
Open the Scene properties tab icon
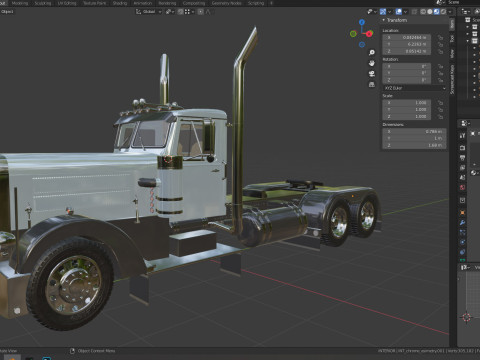[x=462, y=177]
